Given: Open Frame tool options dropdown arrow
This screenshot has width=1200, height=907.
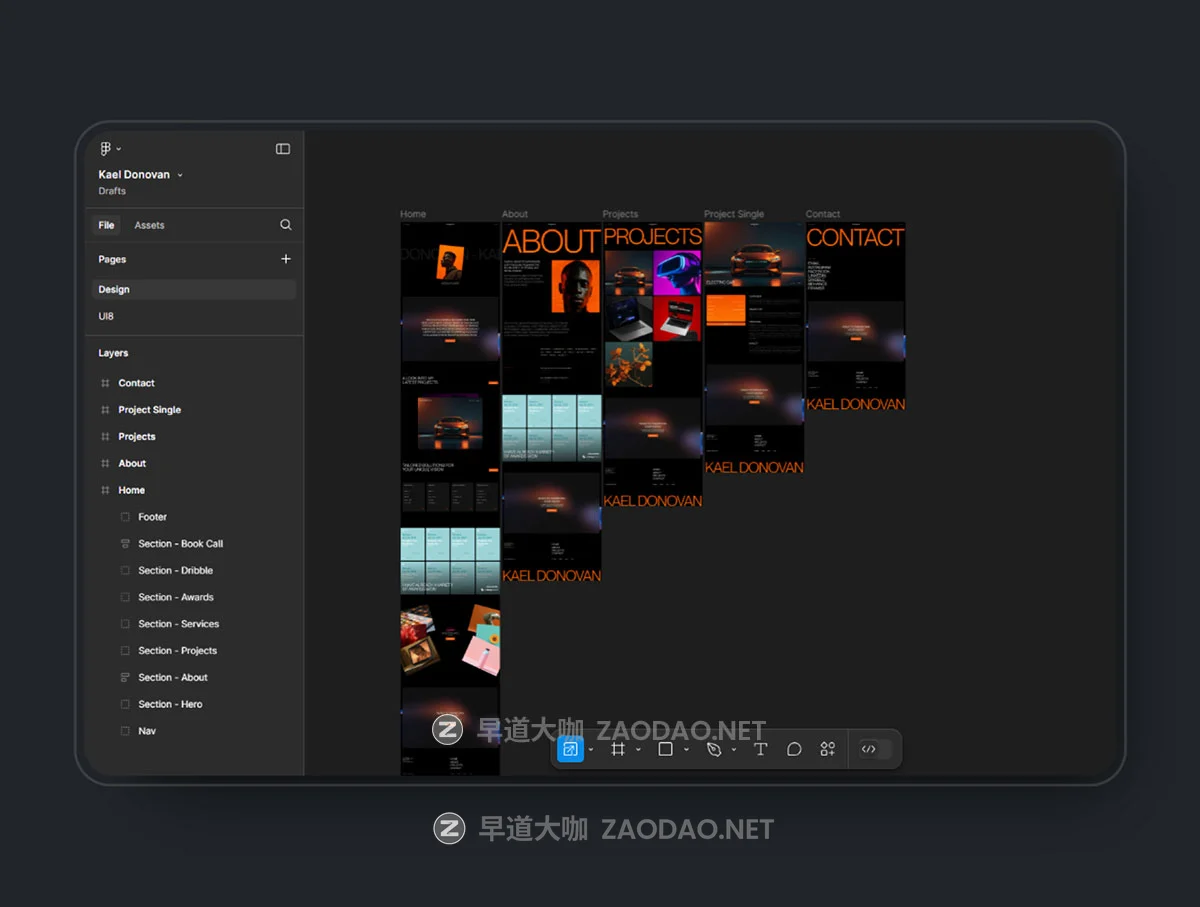Looking at the screenshot, I should tap(638, 750).
